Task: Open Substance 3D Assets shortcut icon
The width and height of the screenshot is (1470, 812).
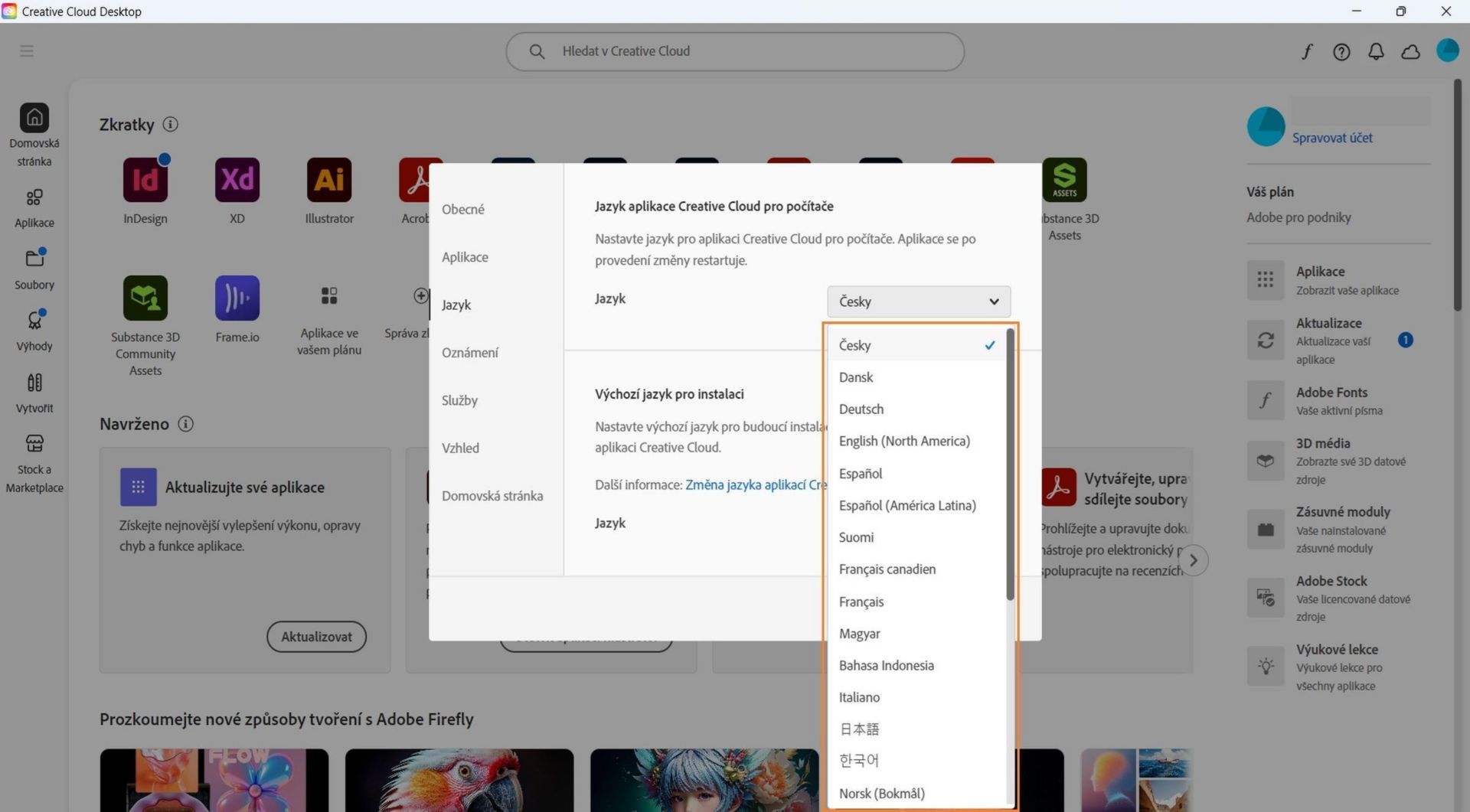Action: tap(1064, 180)
